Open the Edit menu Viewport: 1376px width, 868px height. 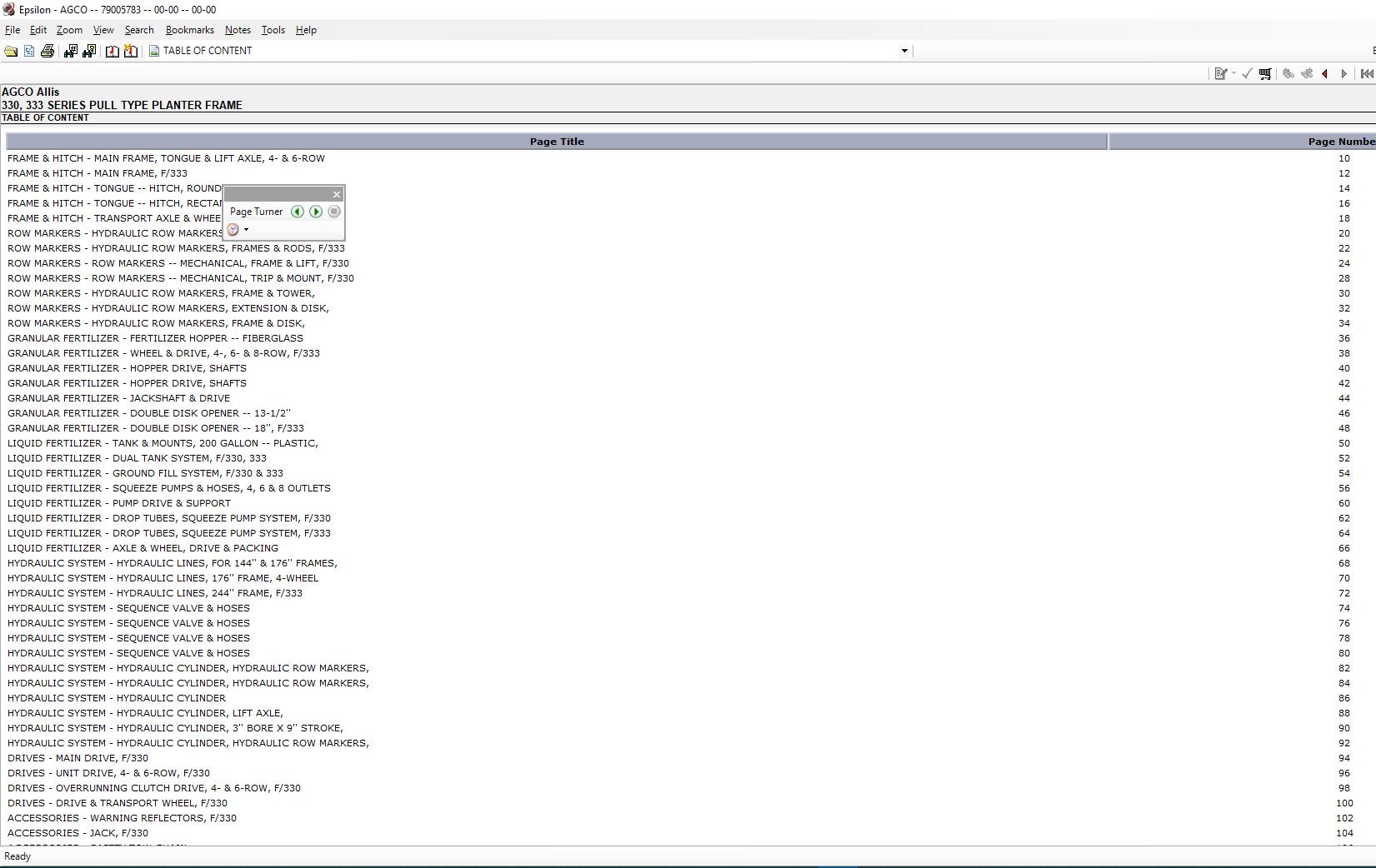[x=38, y=30]
